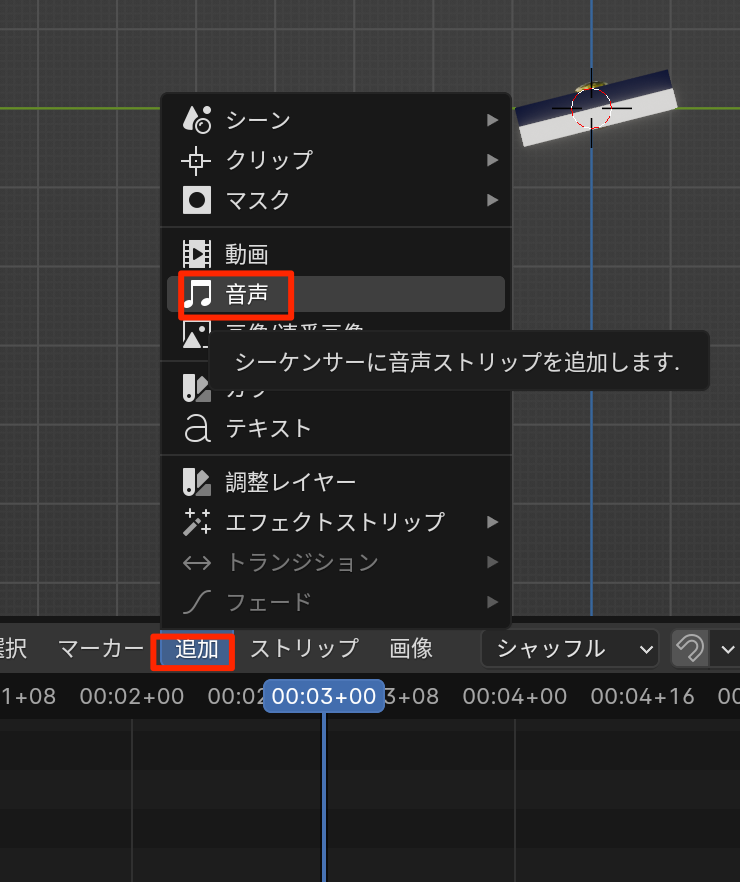740x882 pixels.
Task: Click the Mask (マスク) icon in the menu
Action: [197, 200]
